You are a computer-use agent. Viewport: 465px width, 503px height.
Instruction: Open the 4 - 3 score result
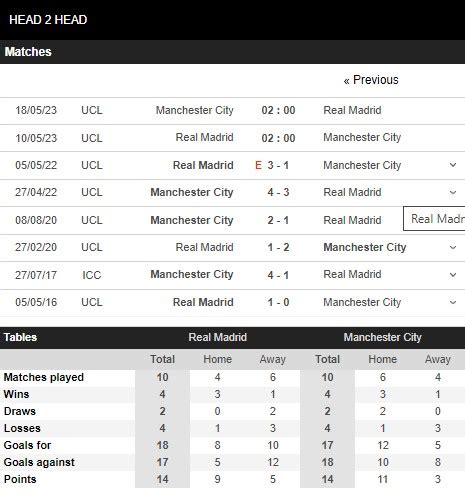point(278,192)
